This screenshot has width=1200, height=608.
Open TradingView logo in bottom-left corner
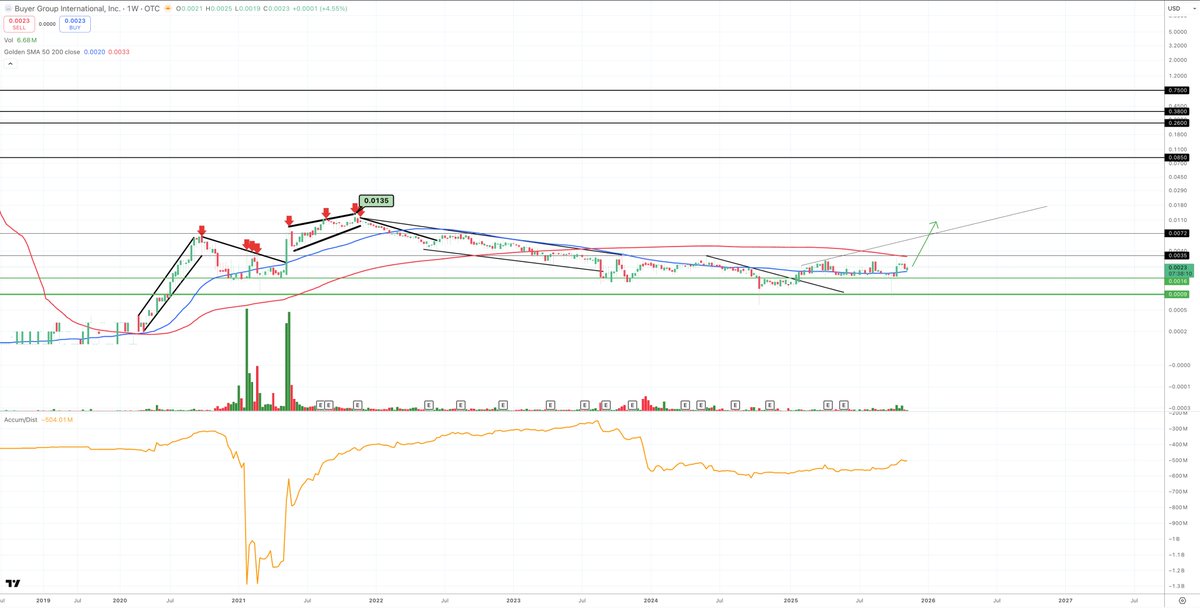13,583
